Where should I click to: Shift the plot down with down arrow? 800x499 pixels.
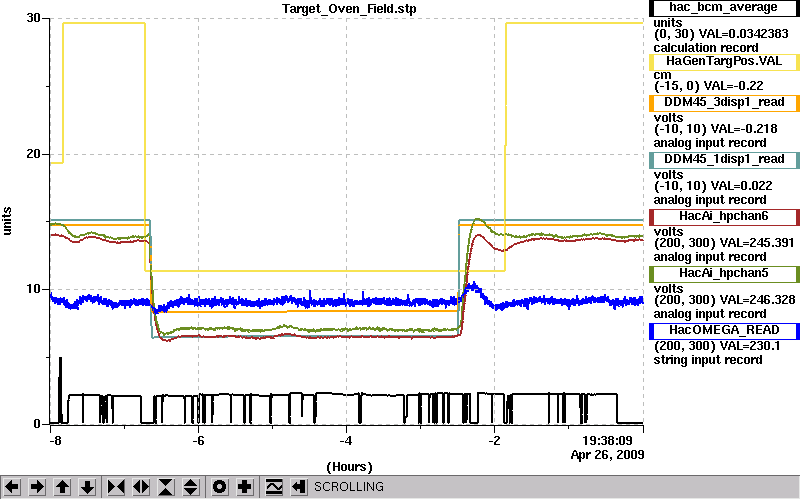click(88, 487)
